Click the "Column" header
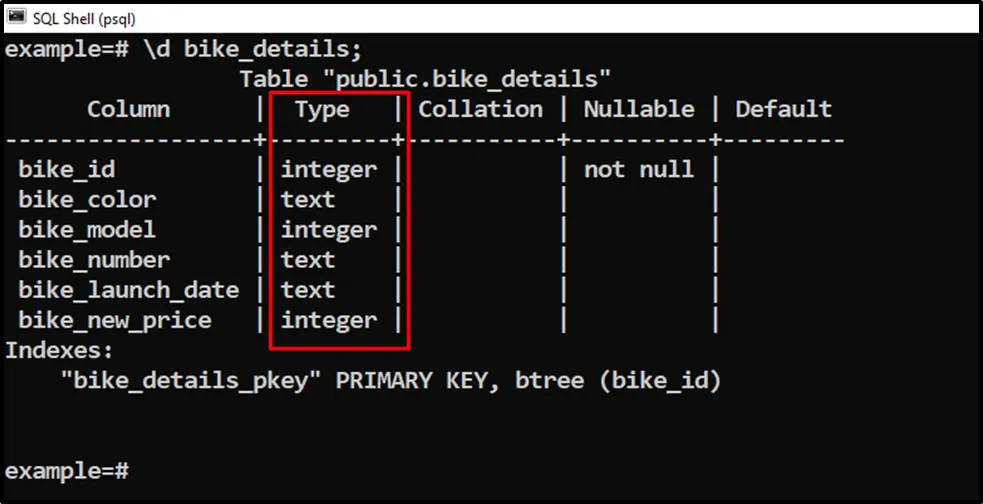 click(128, 109)
